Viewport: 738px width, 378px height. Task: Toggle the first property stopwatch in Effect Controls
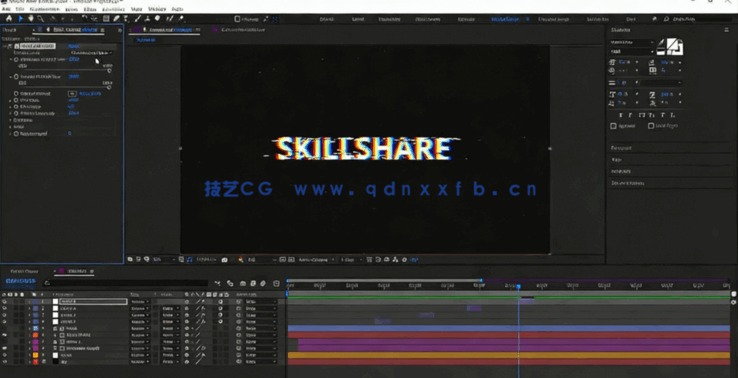coord(16,60)
